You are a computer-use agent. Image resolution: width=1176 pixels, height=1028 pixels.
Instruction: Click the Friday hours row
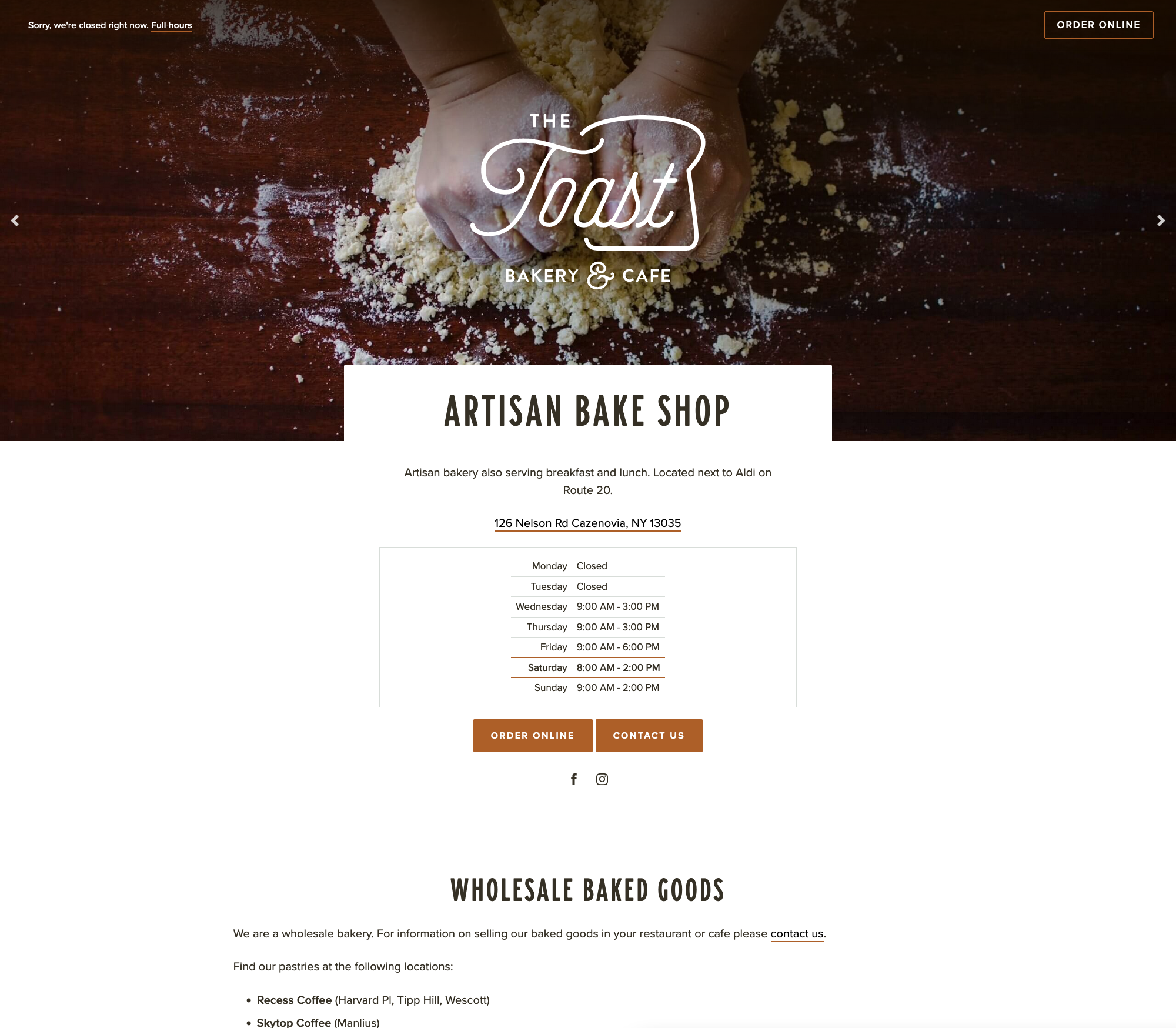pos(588,647)
